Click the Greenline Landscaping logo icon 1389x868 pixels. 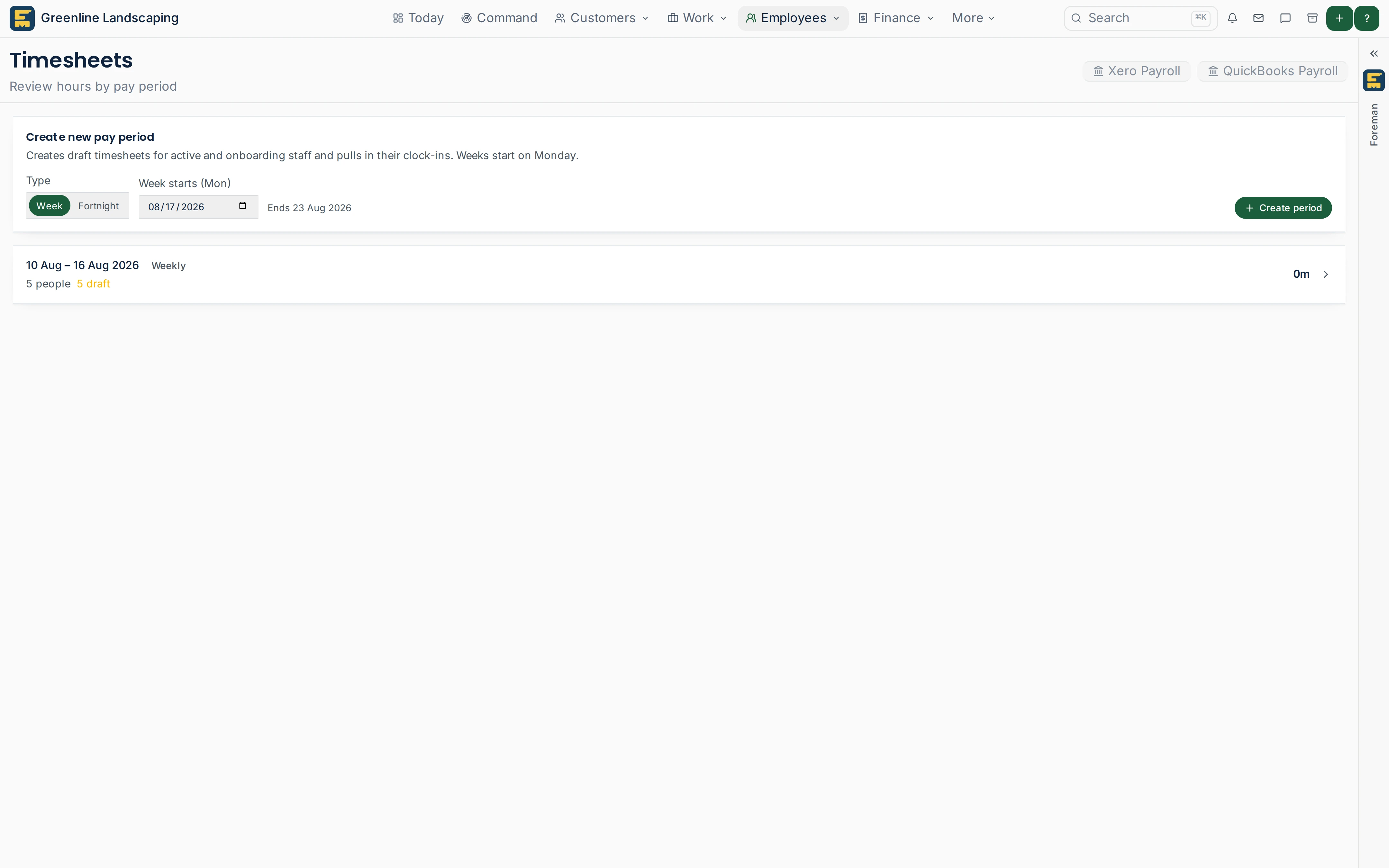pos(22,18)
